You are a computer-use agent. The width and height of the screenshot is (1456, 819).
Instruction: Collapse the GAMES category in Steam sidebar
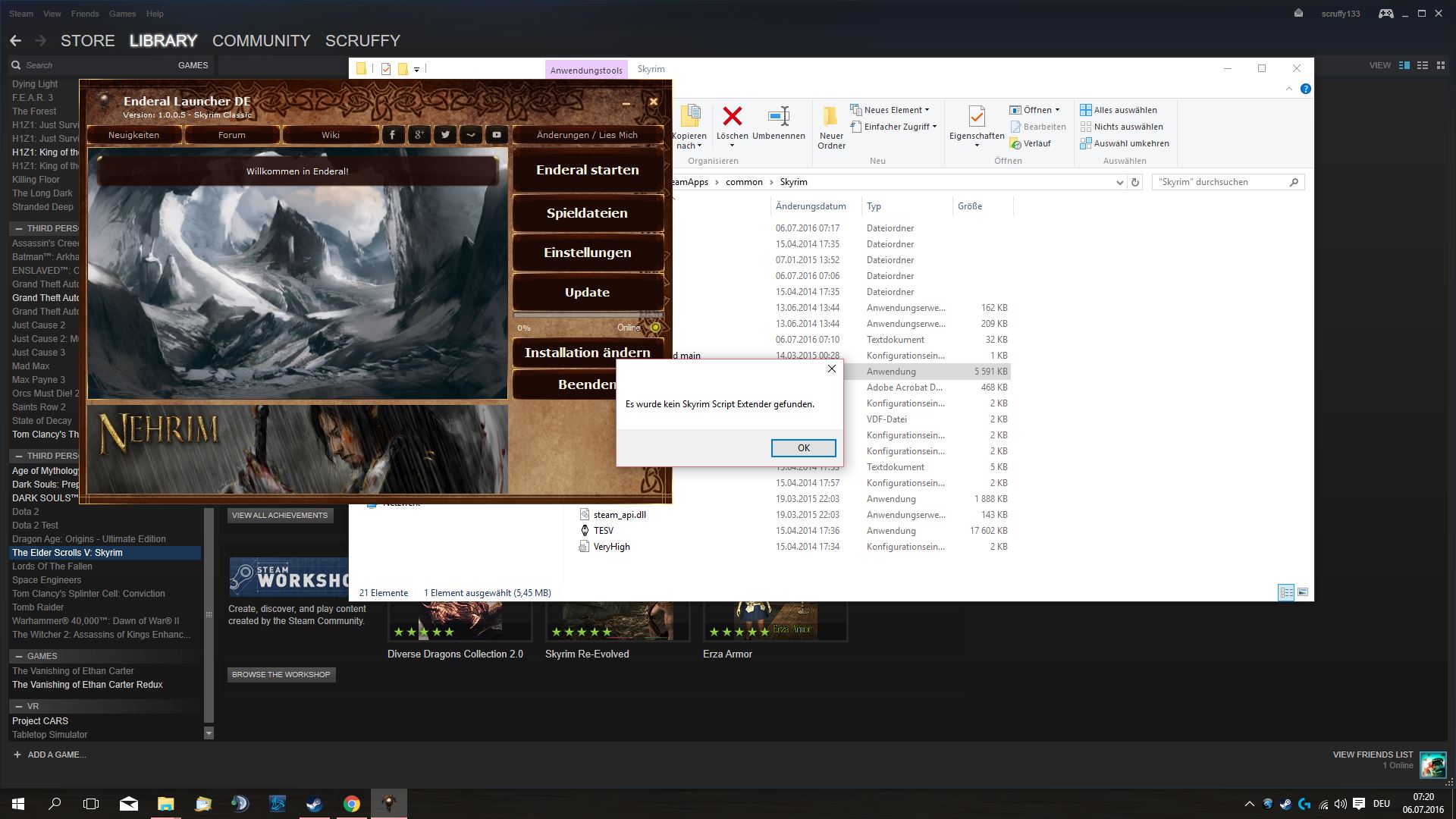tap(19, 656)
